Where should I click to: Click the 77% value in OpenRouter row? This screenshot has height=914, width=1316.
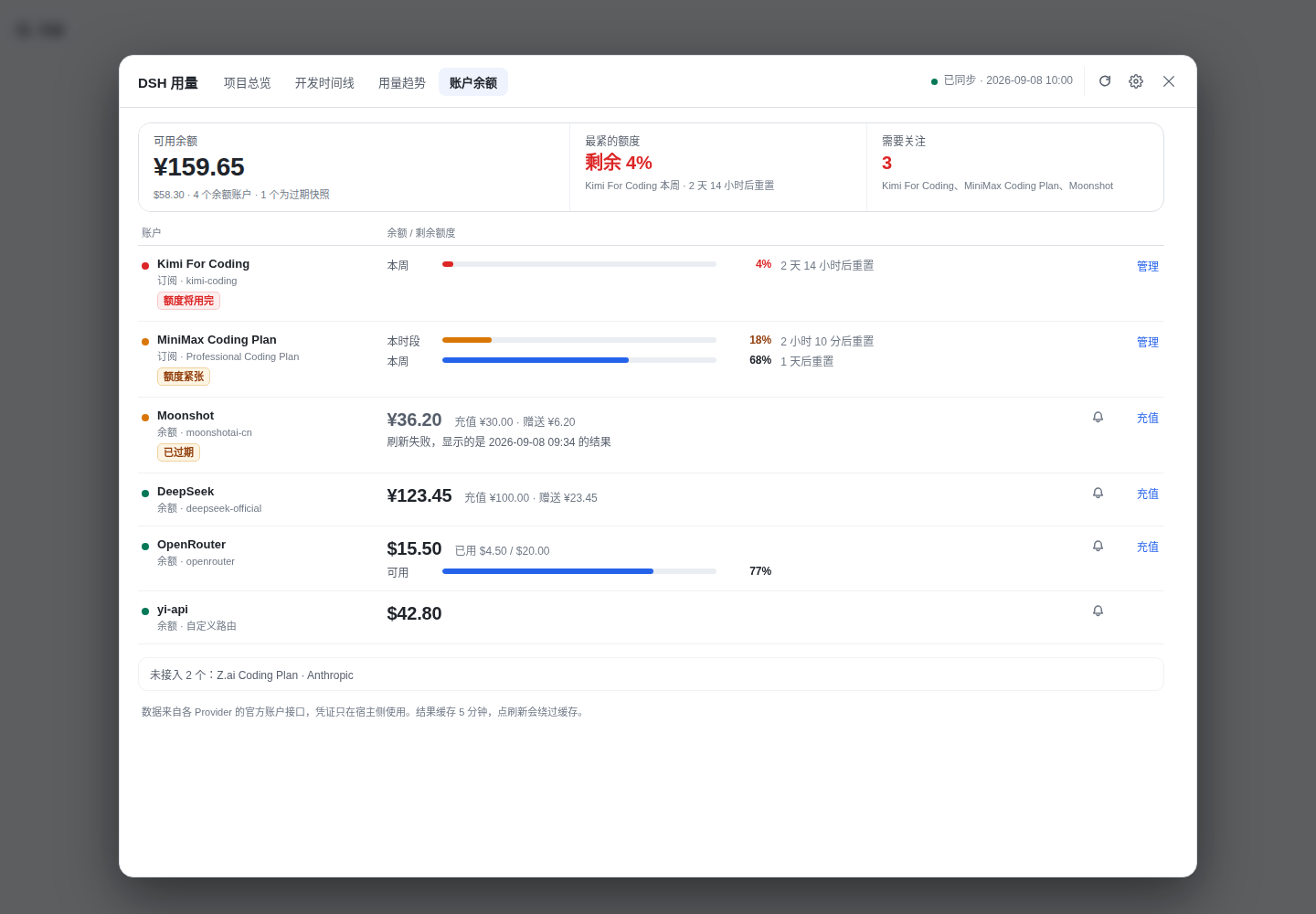pyautogui.click(x=760, y=571)
